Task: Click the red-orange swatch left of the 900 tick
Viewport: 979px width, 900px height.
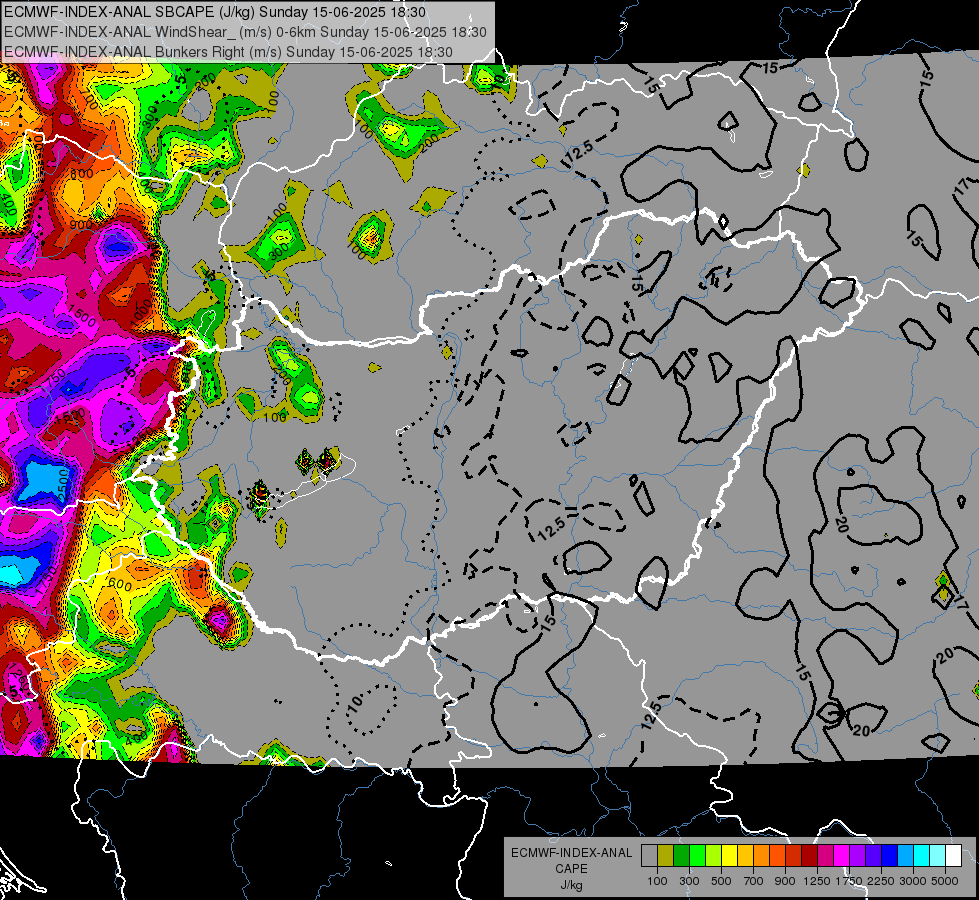Action: coord(777,856)
